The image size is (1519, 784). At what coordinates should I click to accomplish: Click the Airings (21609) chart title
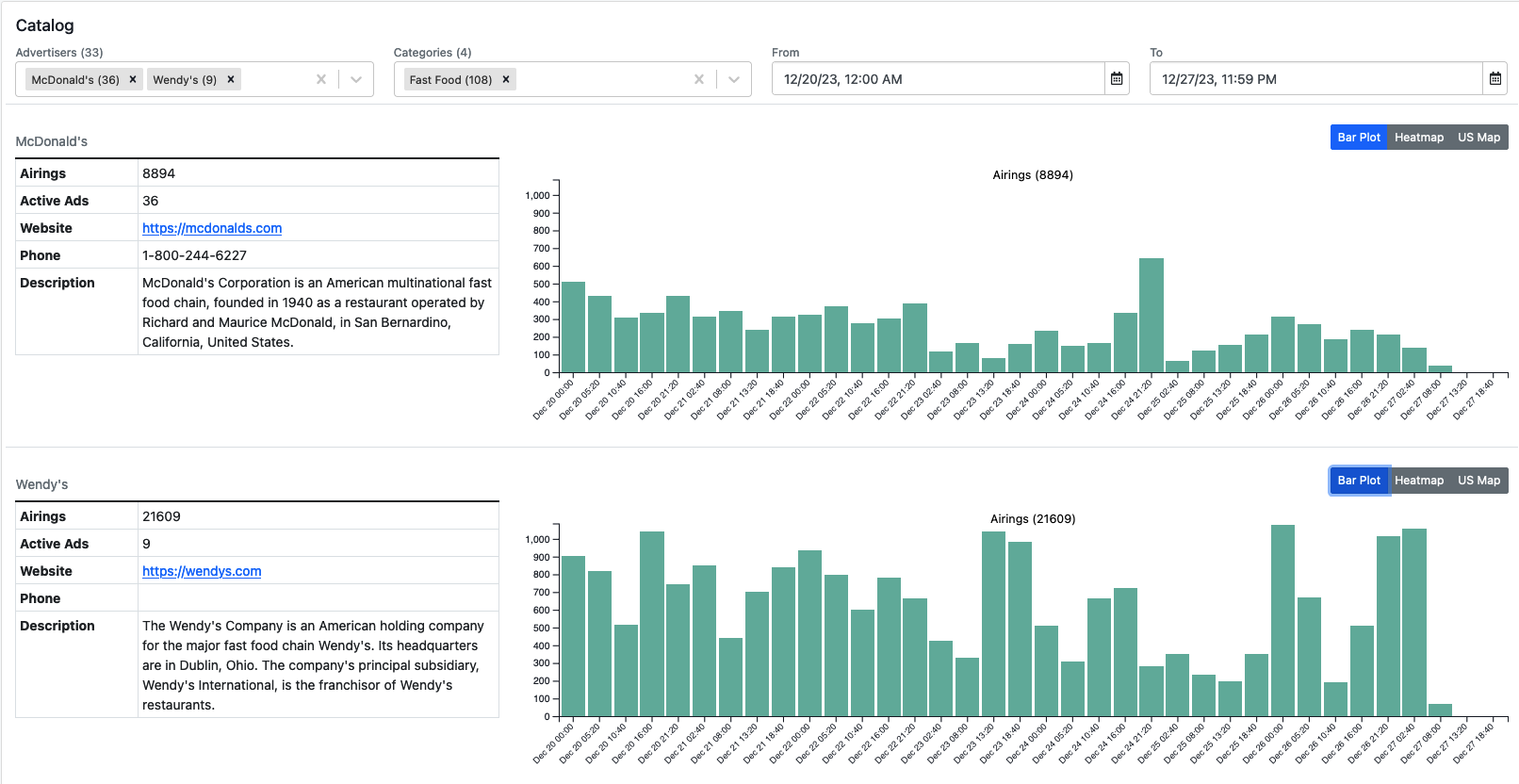pos(1033,519)
